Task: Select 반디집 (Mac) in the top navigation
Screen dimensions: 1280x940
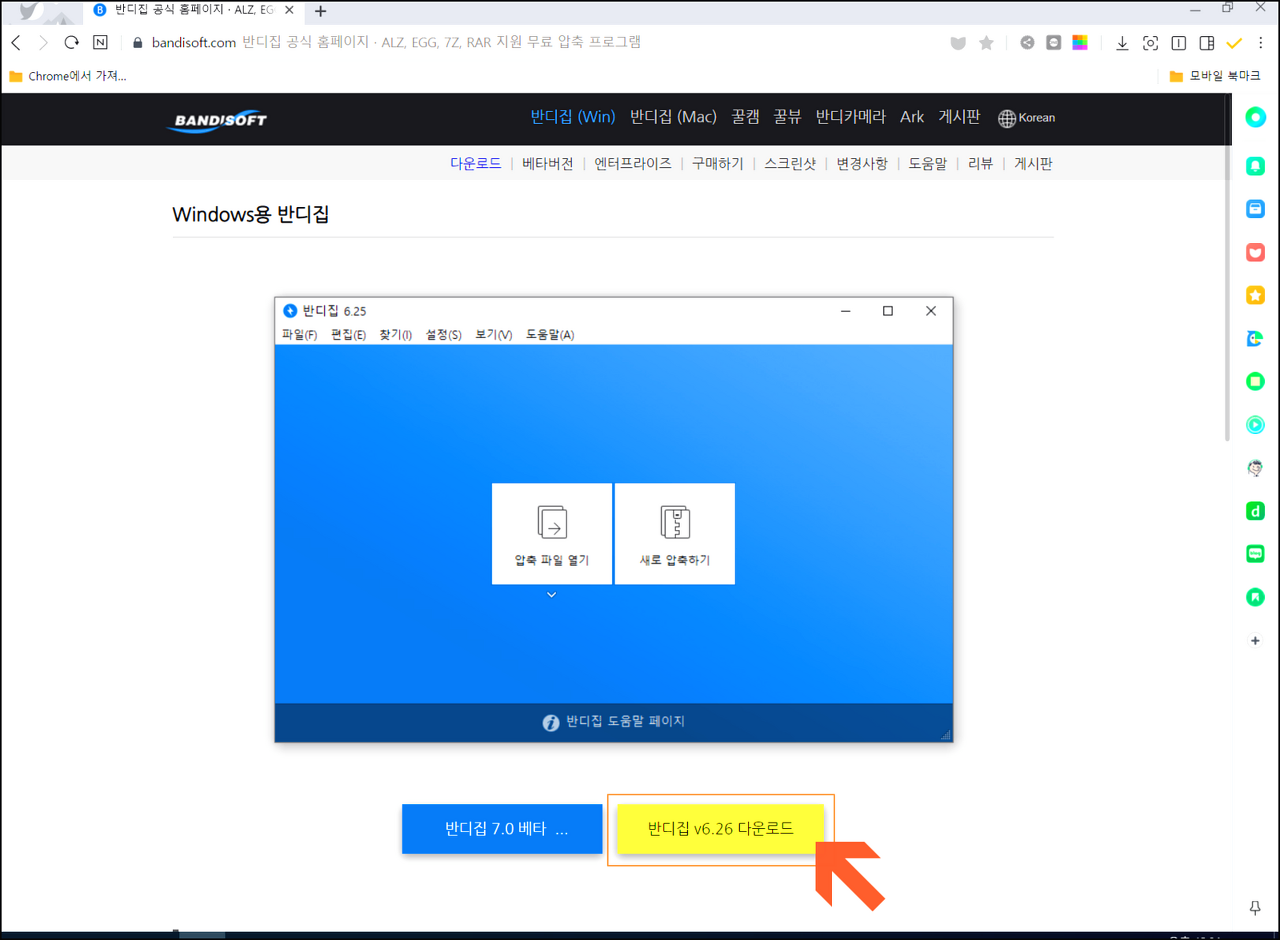Action: (673, 117)
